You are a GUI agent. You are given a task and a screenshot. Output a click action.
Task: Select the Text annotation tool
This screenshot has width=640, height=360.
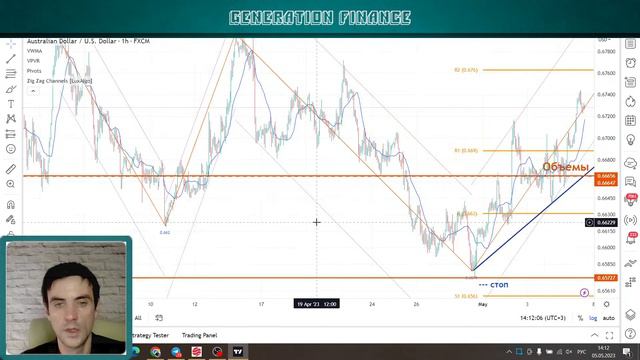11,104
